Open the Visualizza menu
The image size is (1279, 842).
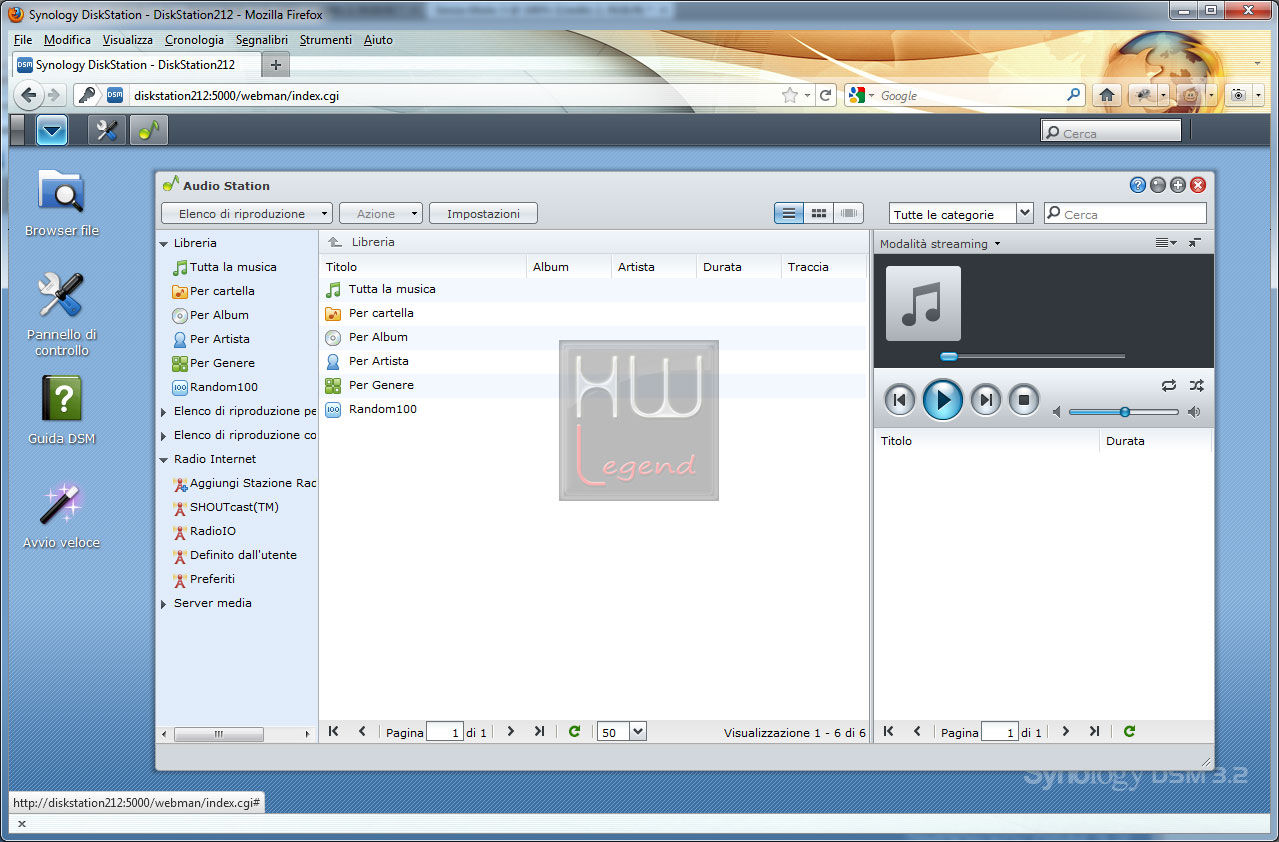tap(127, 40)
